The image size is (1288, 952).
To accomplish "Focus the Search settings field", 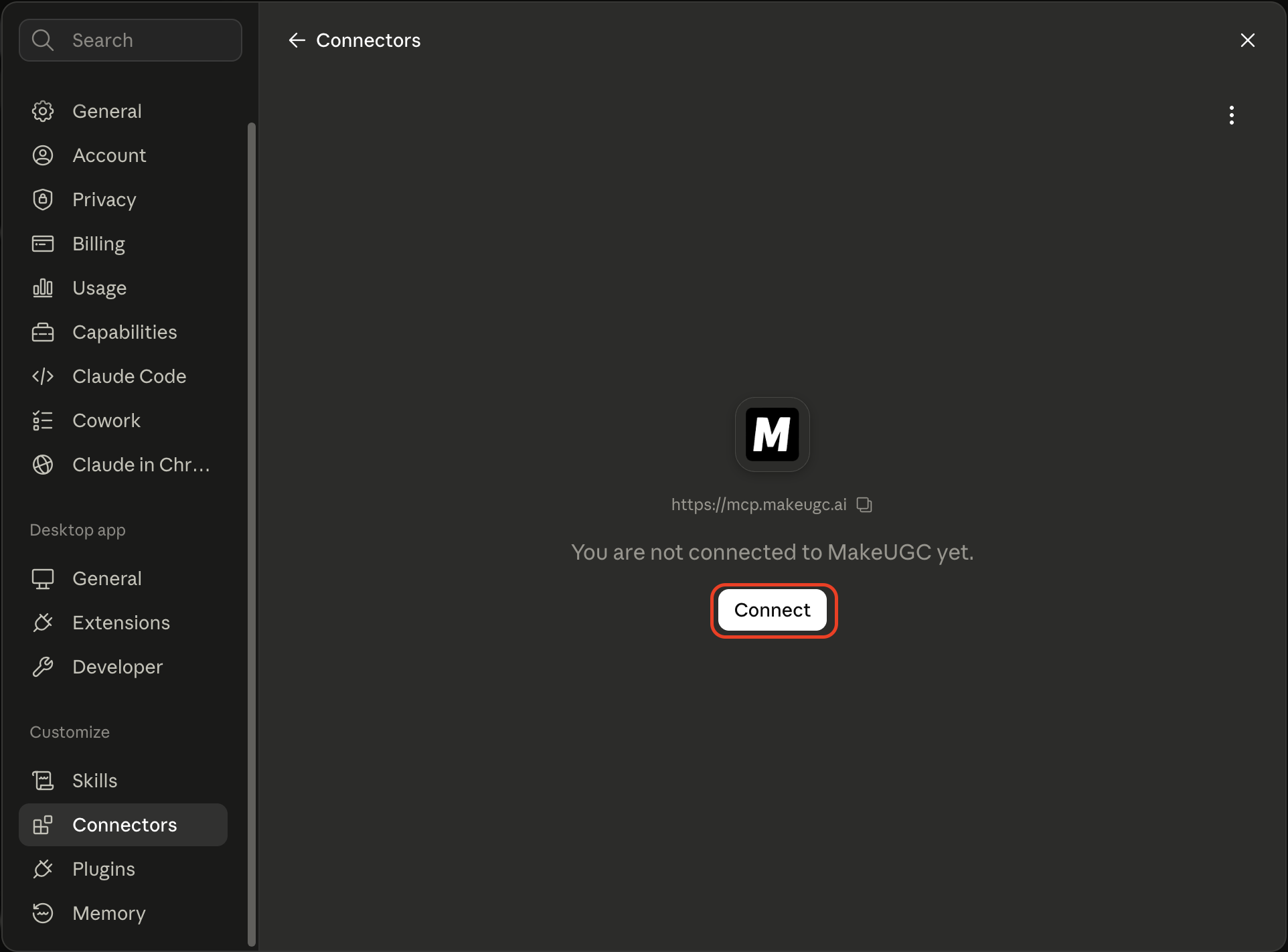I will (x=131, y=40).
